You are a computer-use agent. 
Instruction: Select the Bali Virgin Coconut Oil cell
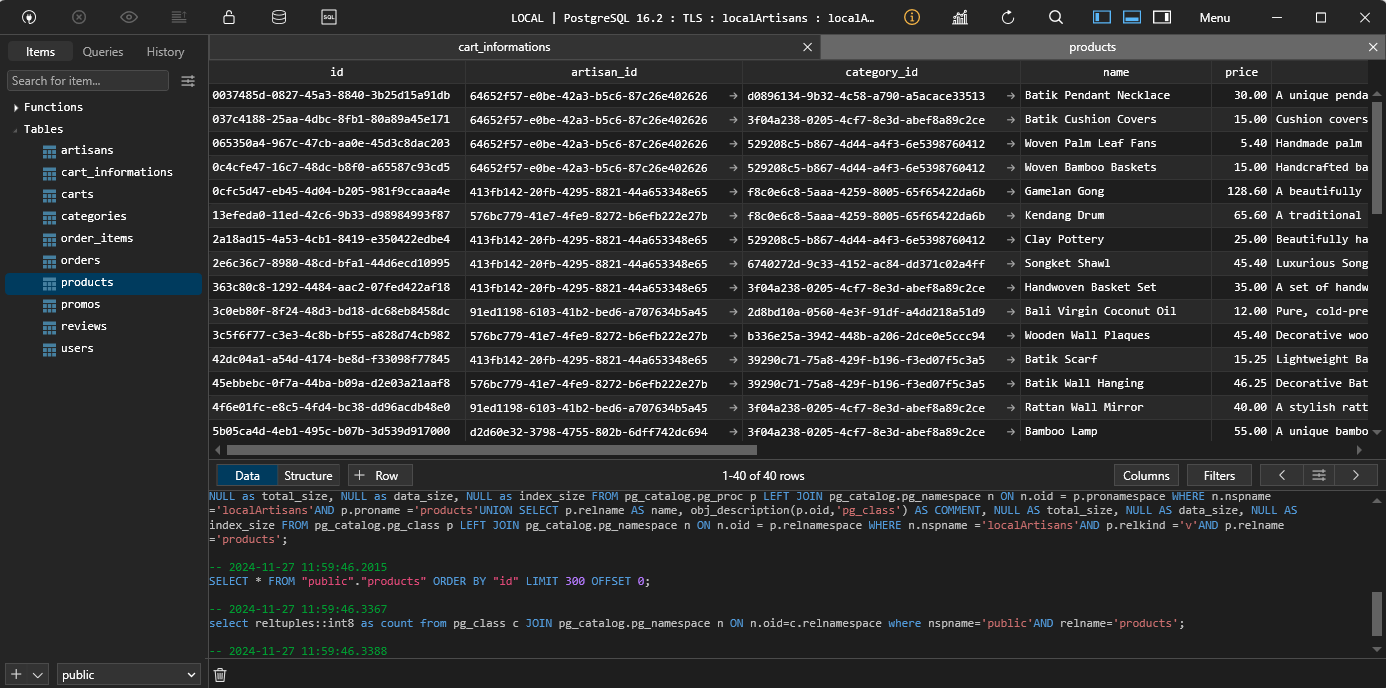pyautogui.click(x=1116, y=311)
